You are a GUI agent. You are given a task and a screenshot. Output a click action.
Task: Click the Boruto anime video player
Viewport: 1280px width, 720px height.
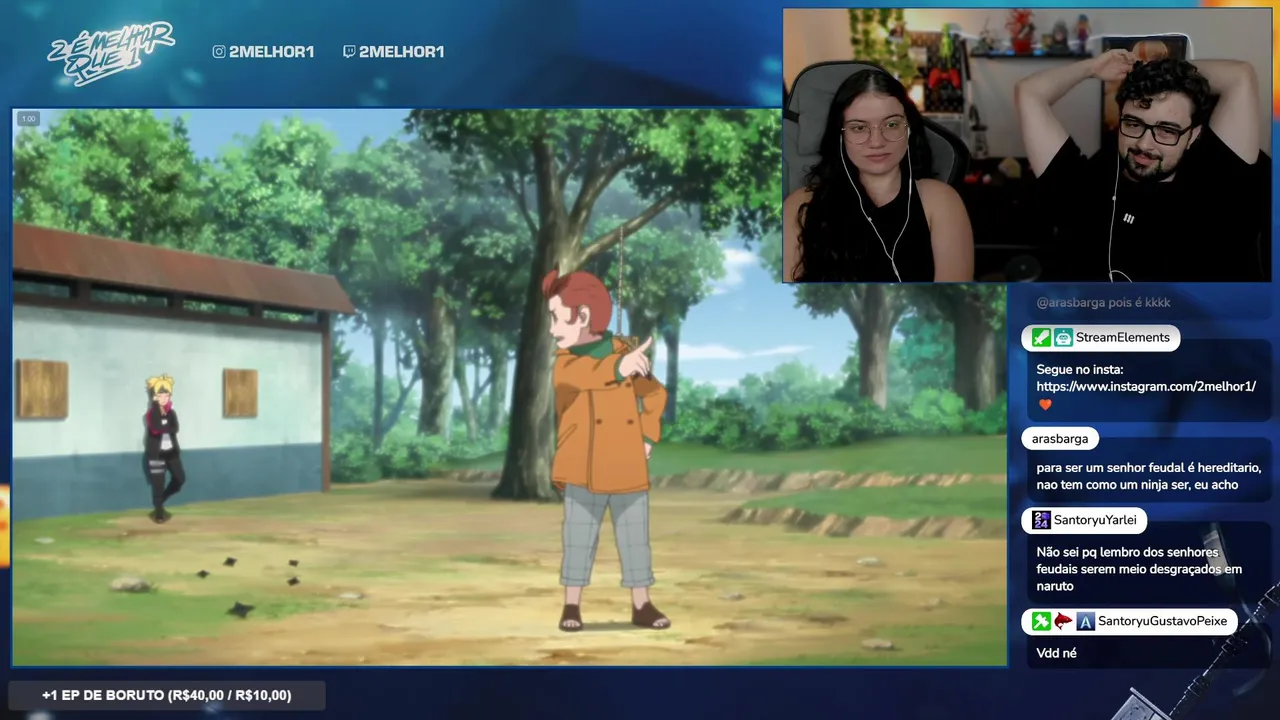tap(510, 387)
